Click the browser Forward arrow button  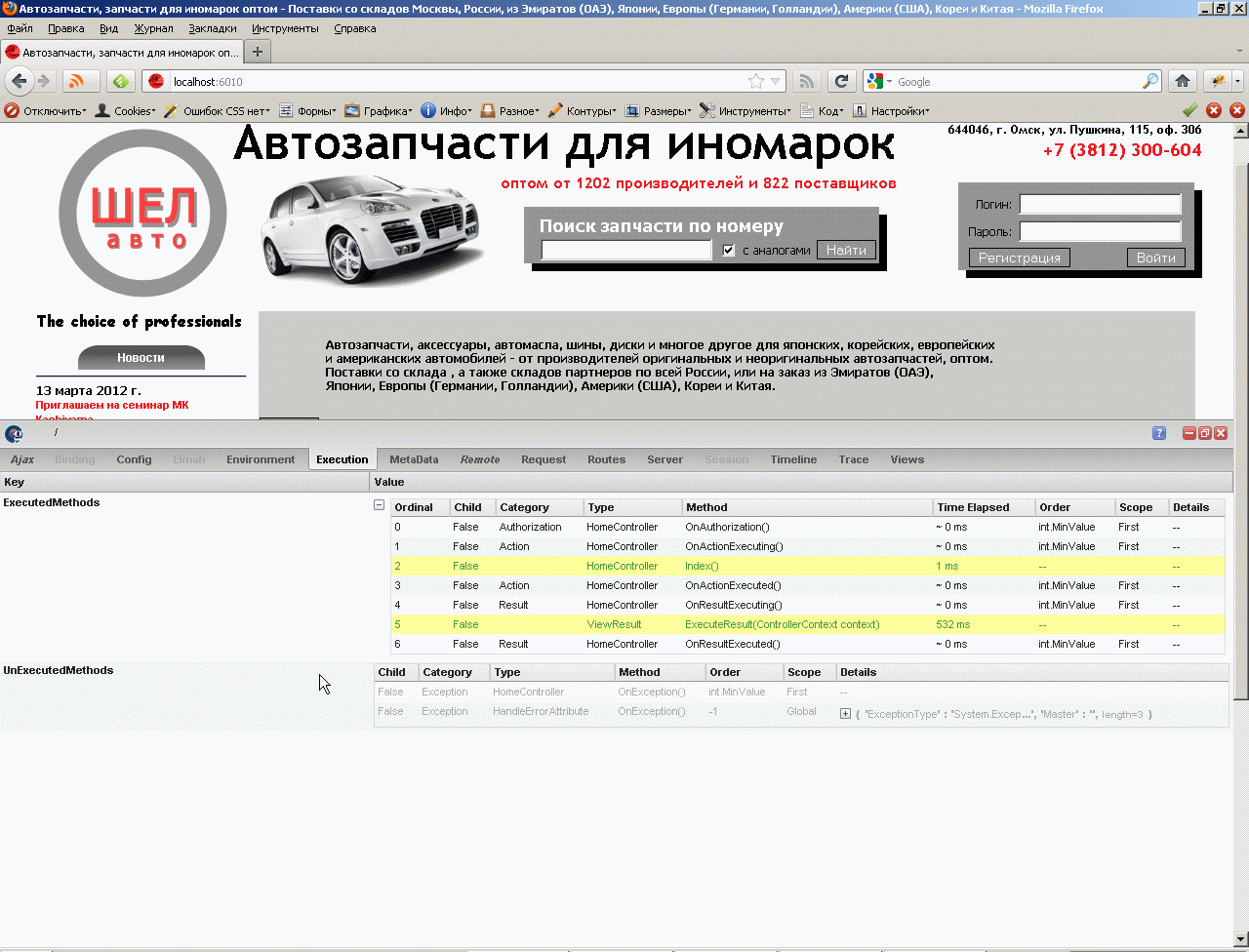click(x=44, y=81)
